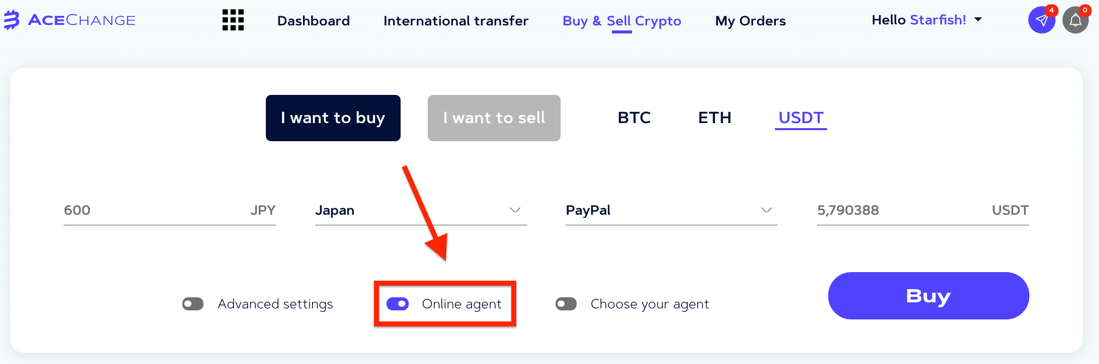Open messages paper plane icon
The width and height of the screenshot is (1099, 364).
[1042, 20]
